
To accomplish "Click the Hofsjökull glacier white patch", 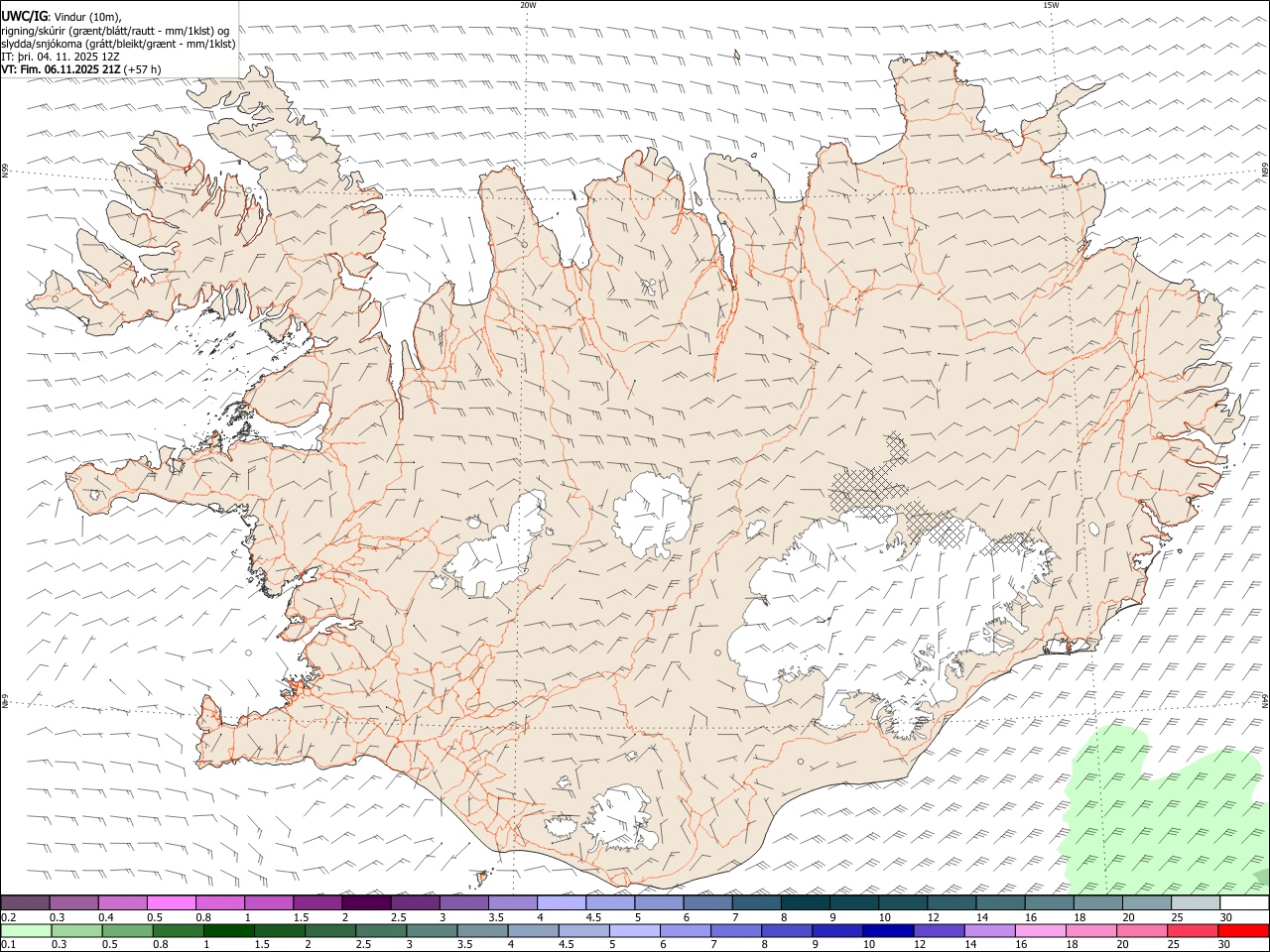I will [x=652, y=515].
